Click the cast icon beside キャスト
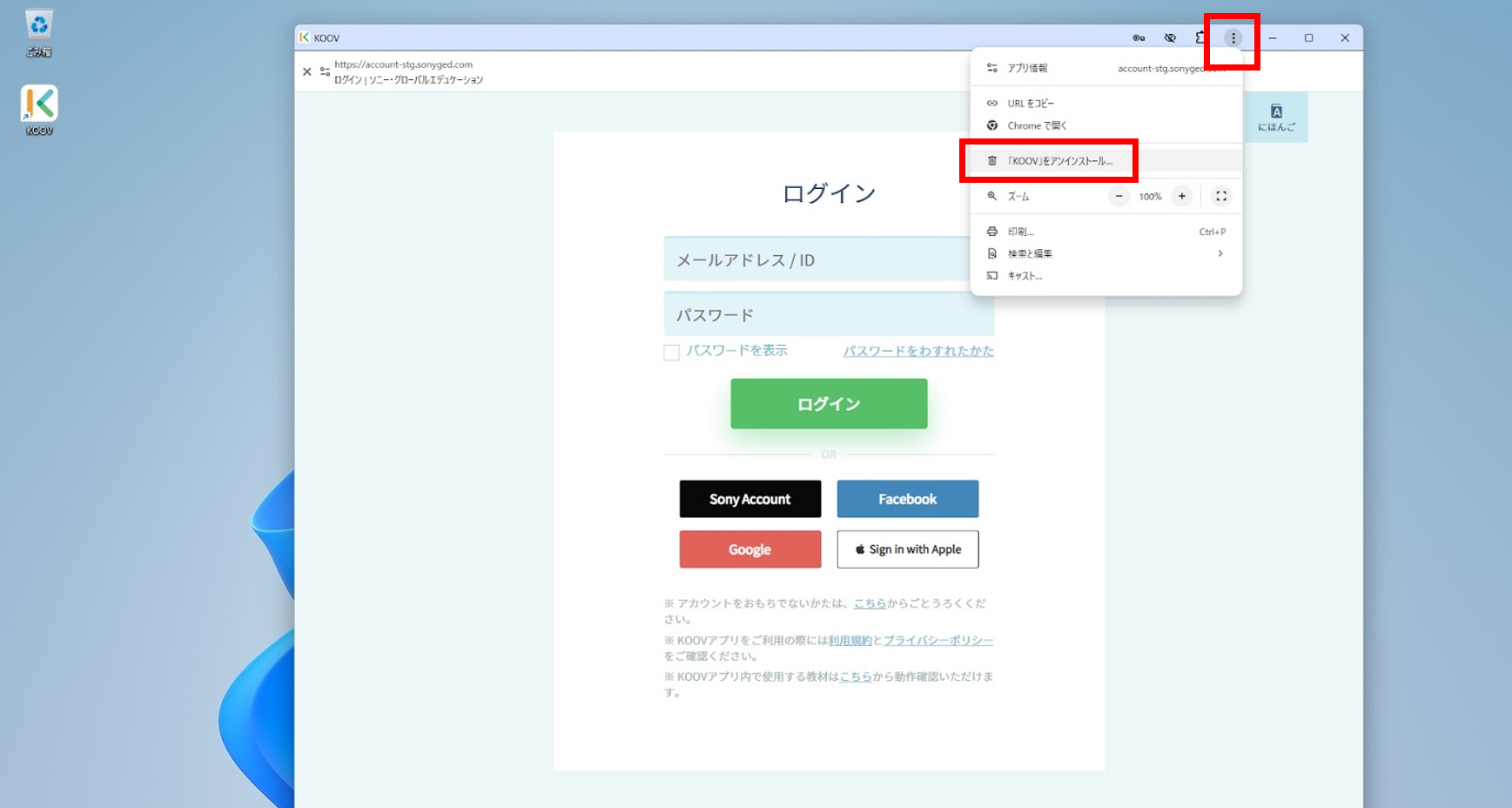 (x=992, y=275)
